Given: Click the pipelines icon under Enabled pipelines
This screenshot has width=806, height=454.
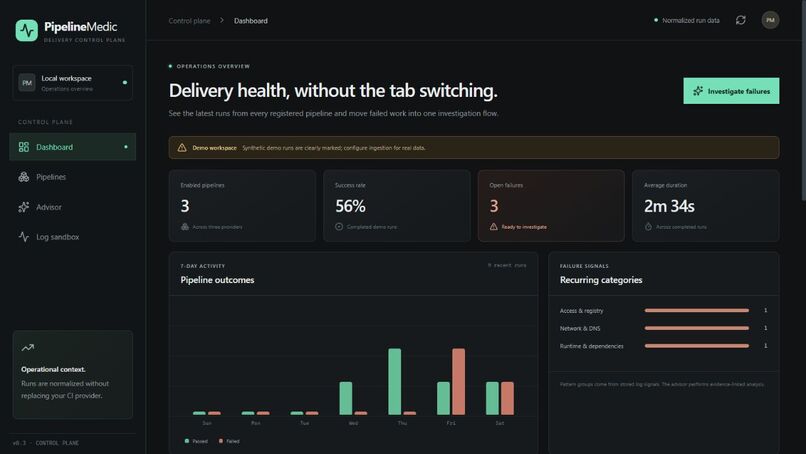Looking at the screenshot, I should 185,227.
